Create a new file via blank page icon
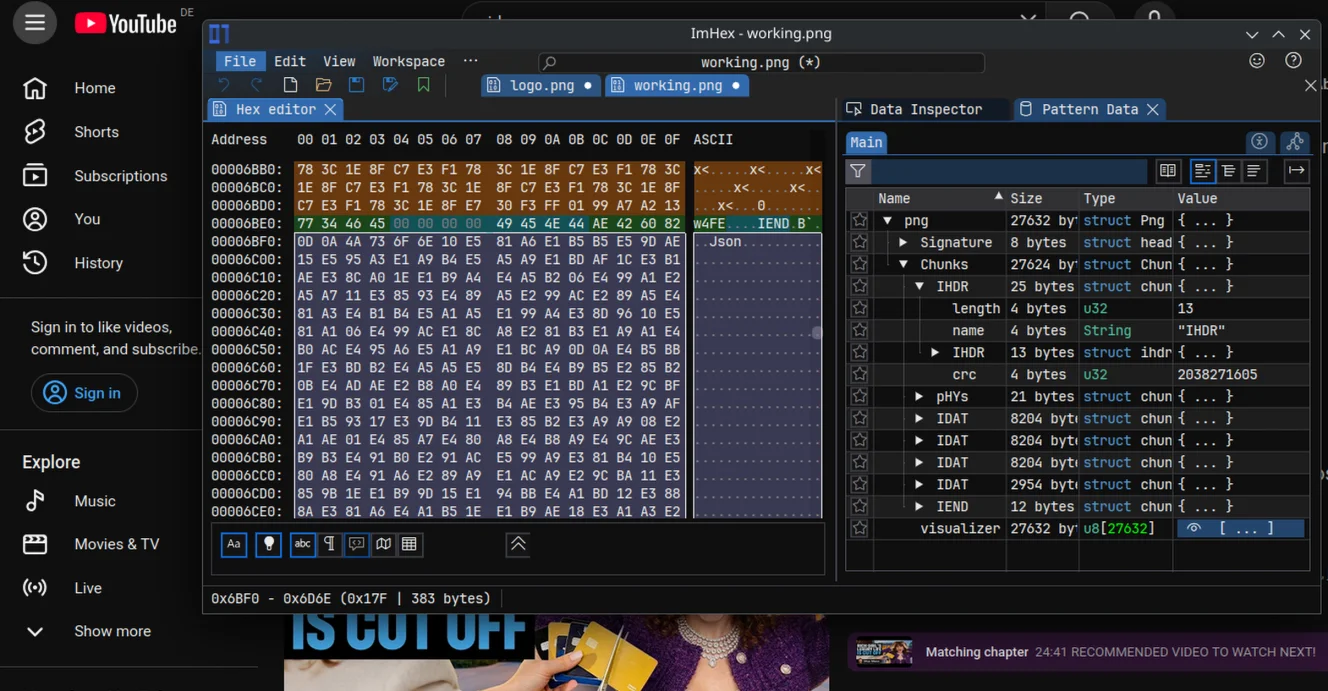This screenshot has height=691, width=1328. [x=290, y=86]
